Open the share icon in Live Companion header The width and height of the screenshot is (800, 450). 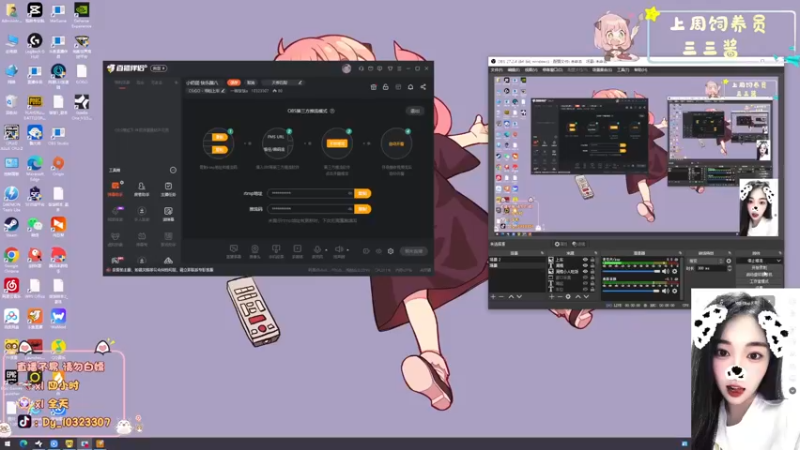pos(423,87)
